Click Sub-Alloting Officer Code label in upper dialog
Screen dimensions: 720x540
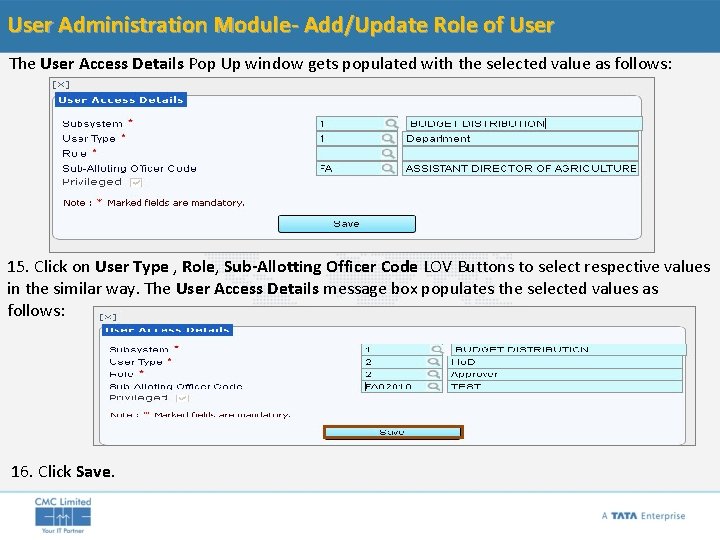129,169
